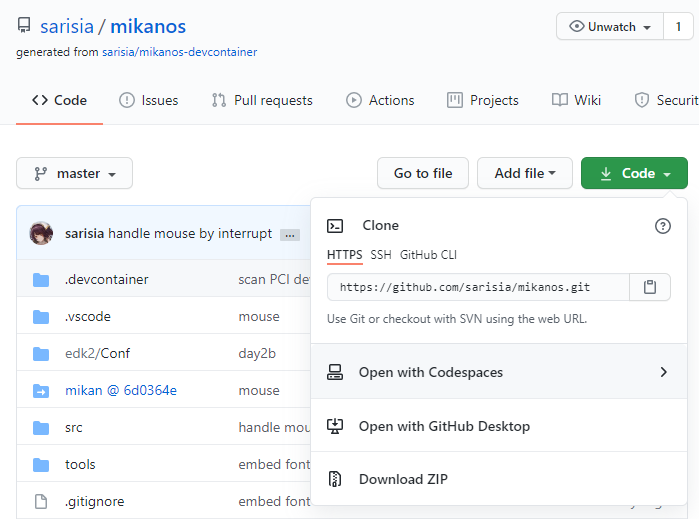Click the clone URL input field
This screenshot has height=519, width=699.
click(x=478, y=287)
